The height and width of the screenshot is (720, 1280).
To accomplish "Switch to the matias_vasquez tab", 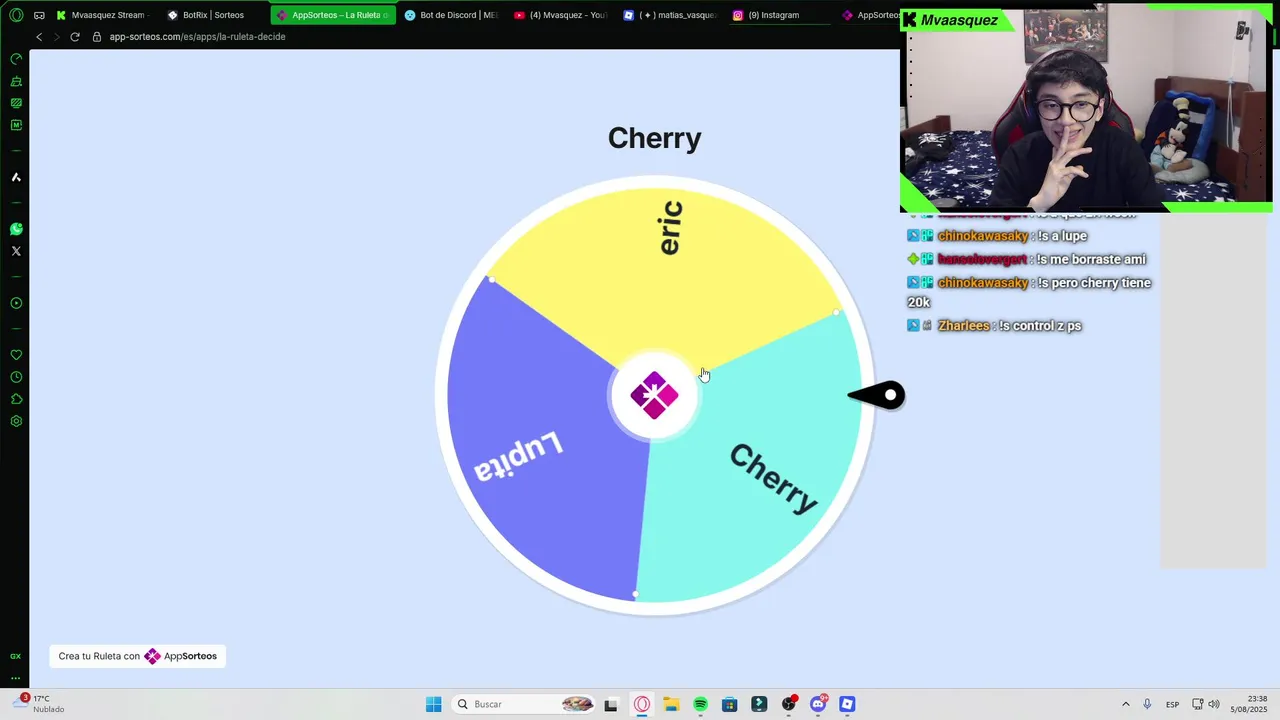I will click(x=669, y=15).
